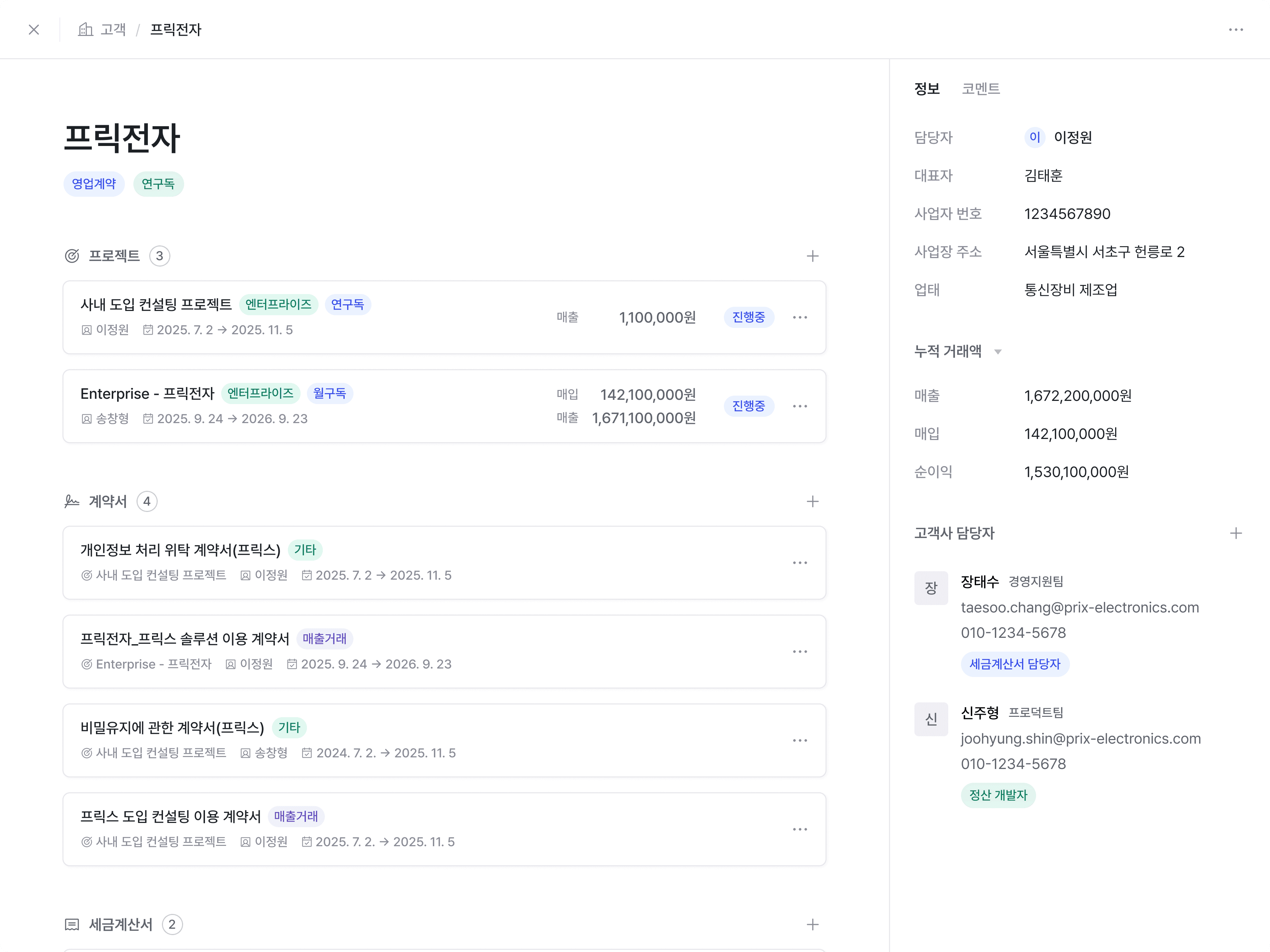Open options for the 개인정보 처리 위탁 계약서 card

click(800, 563)
